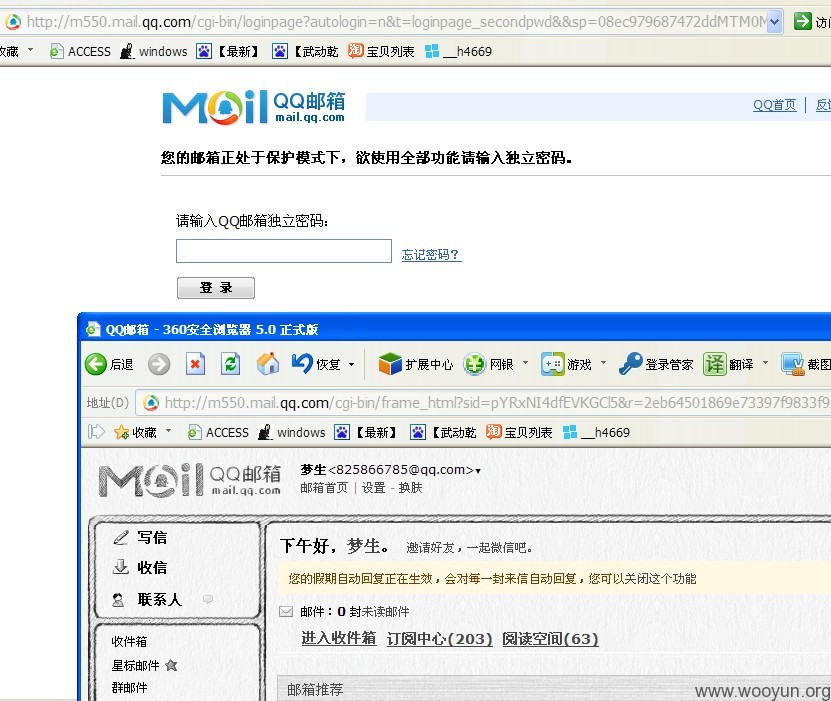
Task: Click the 订阅中心(203) link
Action: (439, 638)
